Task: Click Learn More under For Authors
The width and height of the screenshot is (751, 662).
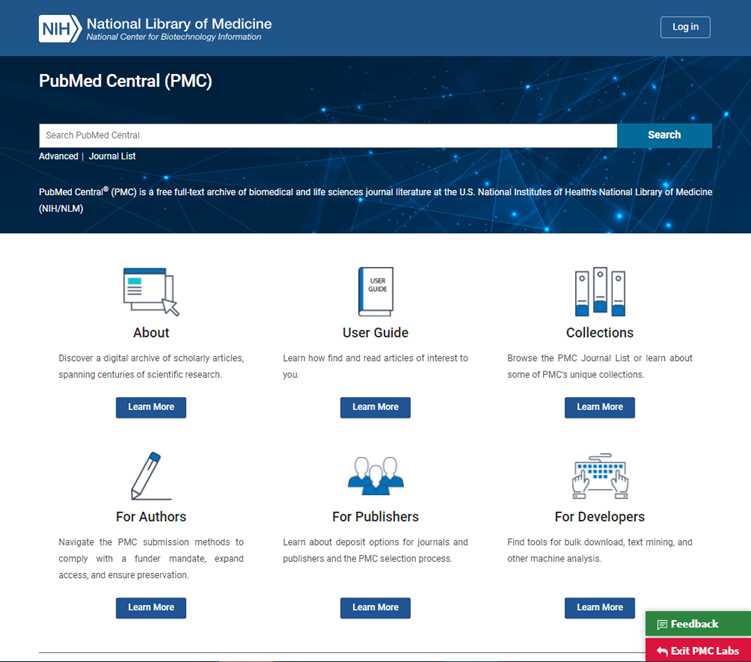Action: [x=151, y=607]
